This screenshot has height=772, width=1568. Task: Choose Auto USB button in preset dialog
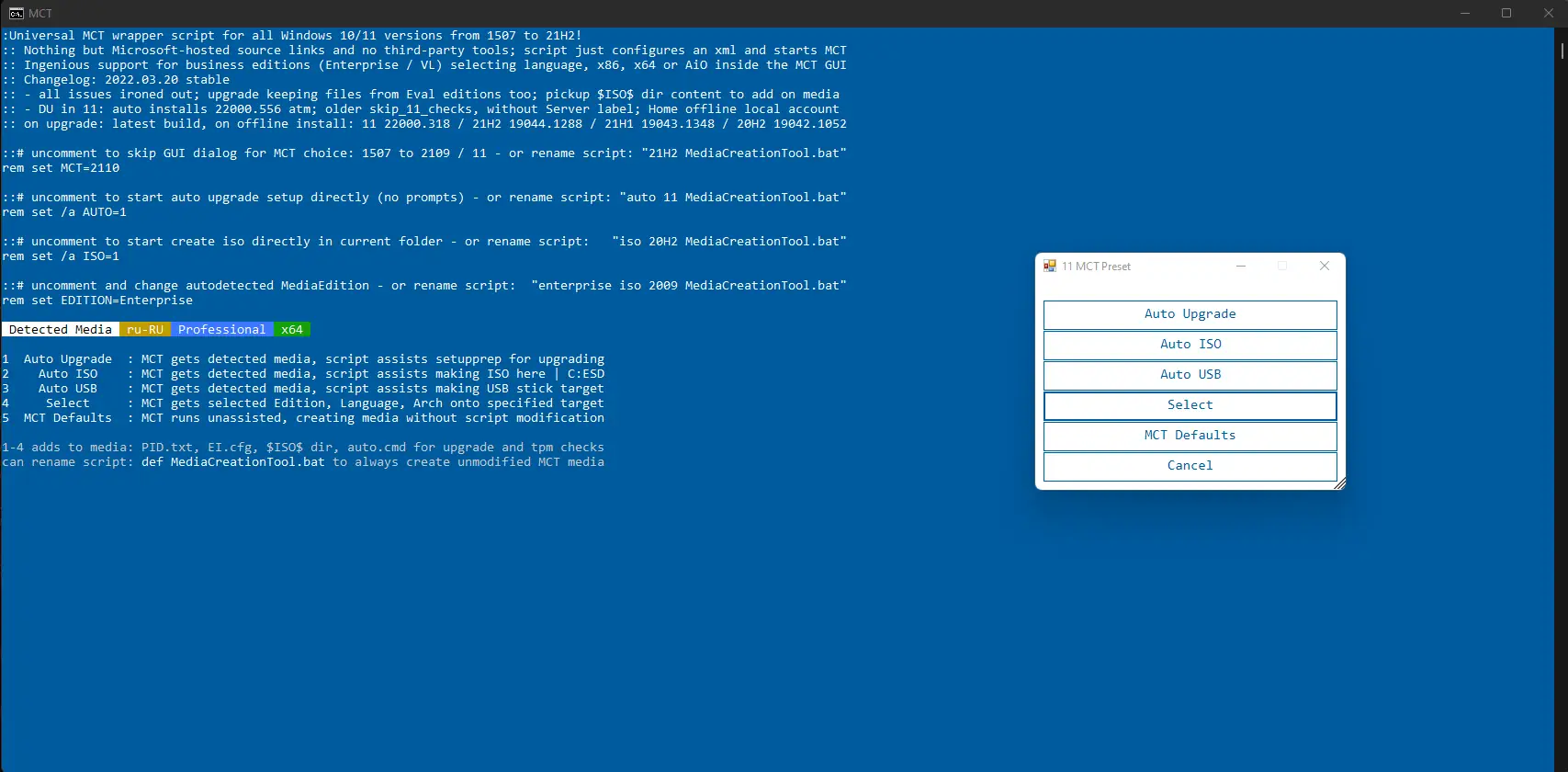pyautogui.click(x=1190, y=375)
